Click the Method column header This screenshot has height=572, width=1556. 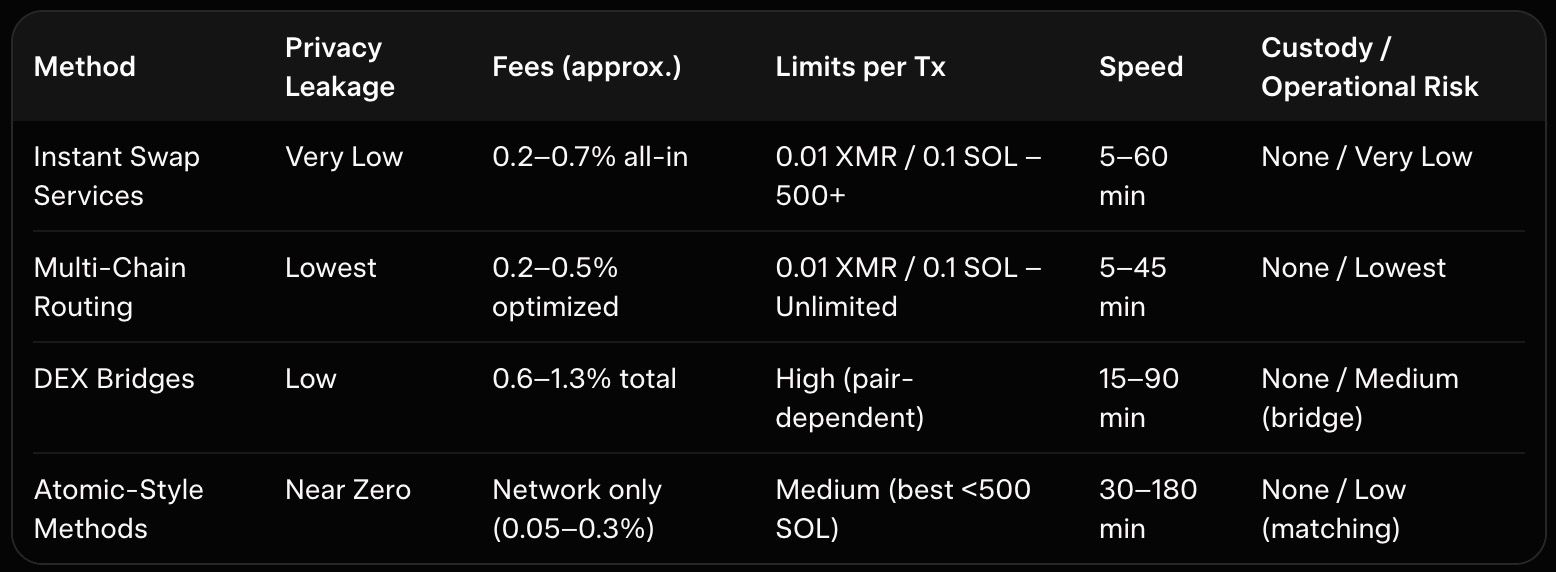coord(85,67)
